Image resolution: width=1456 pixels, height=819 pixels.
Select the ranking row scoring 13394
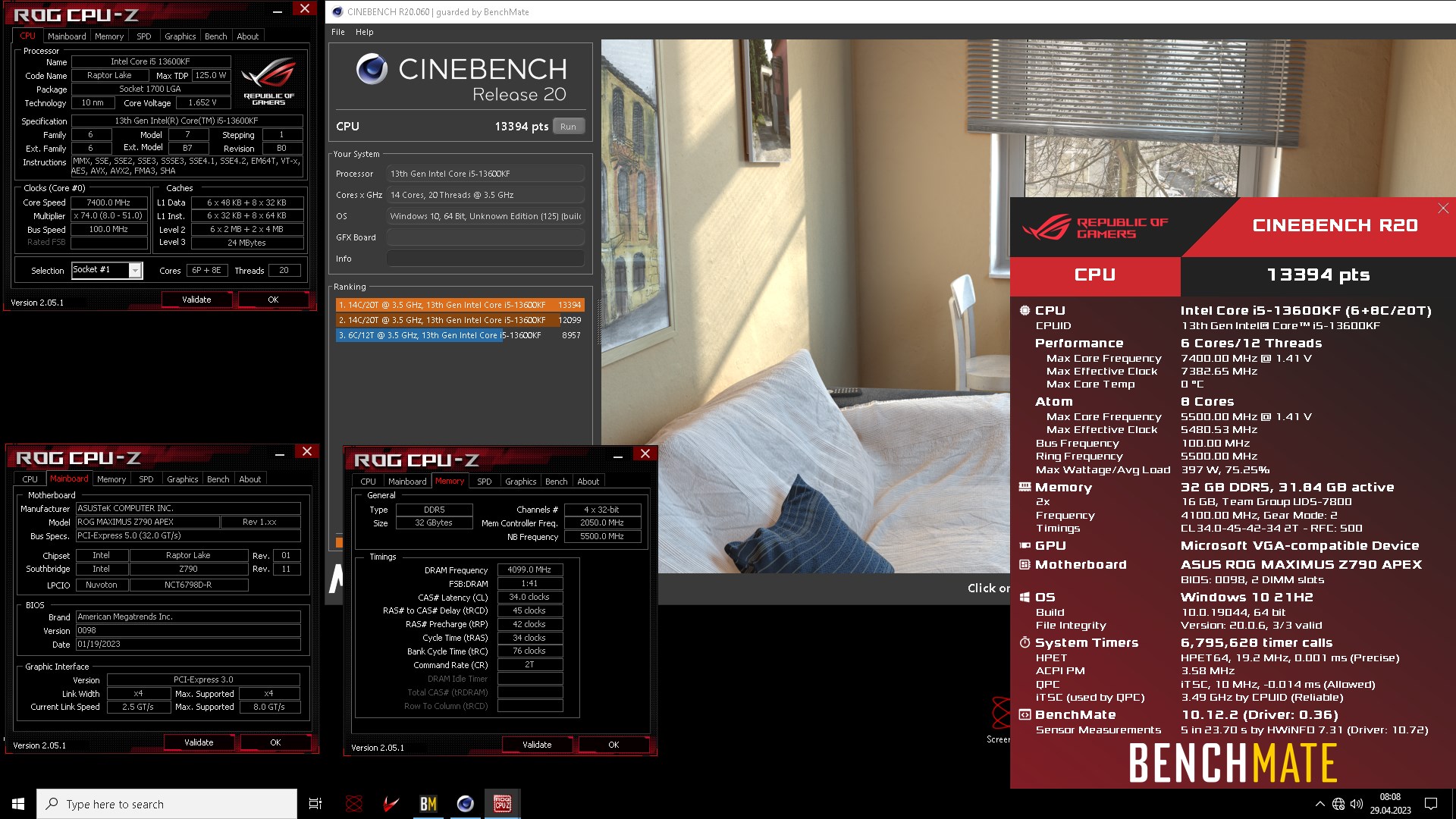click(x=460, y=305)
